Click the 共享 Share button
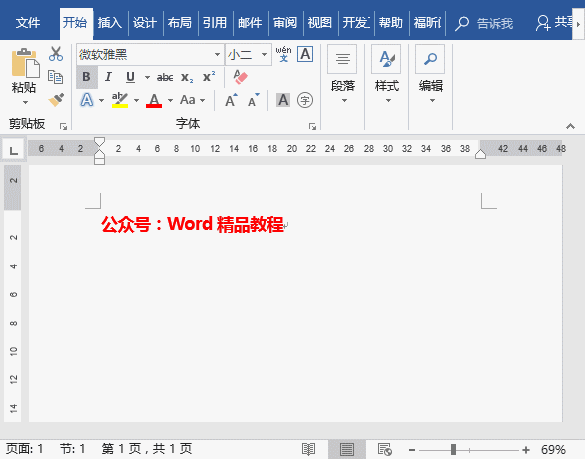This screenshot has width=585, height=459. 553,22
